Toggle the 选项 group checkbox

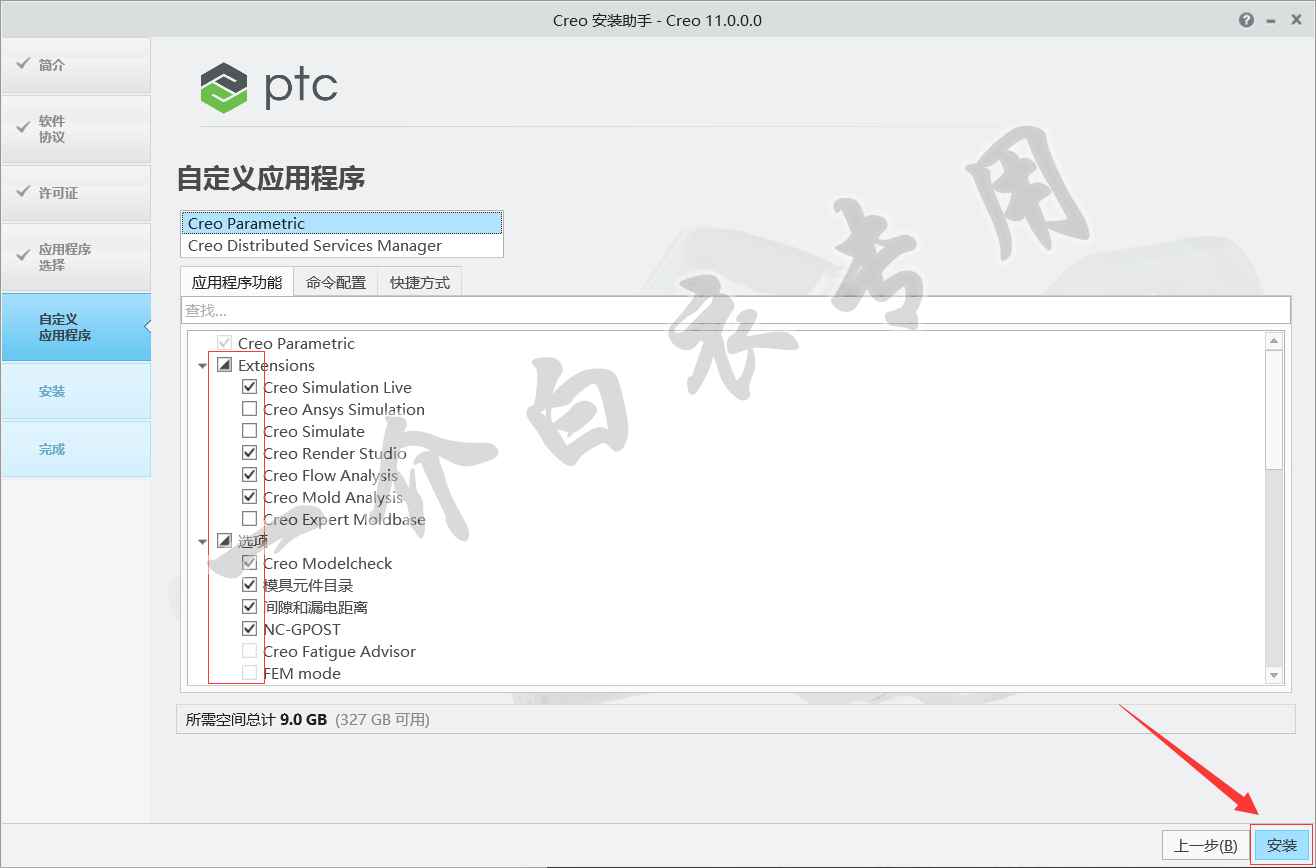point(224,541)
